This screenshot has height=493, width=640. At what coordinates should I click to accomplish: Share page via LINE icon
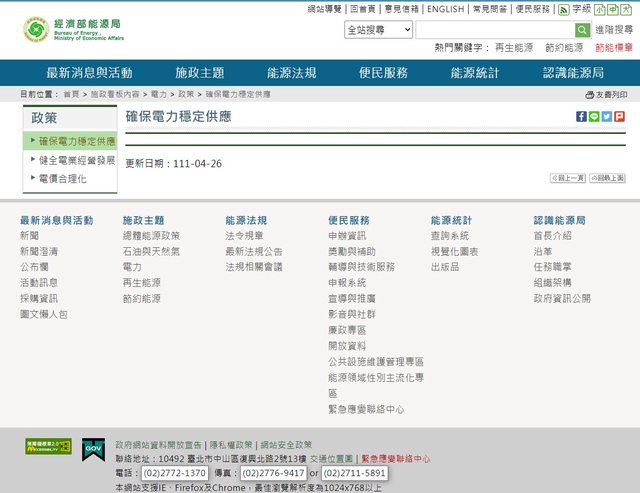coord(594,117)
